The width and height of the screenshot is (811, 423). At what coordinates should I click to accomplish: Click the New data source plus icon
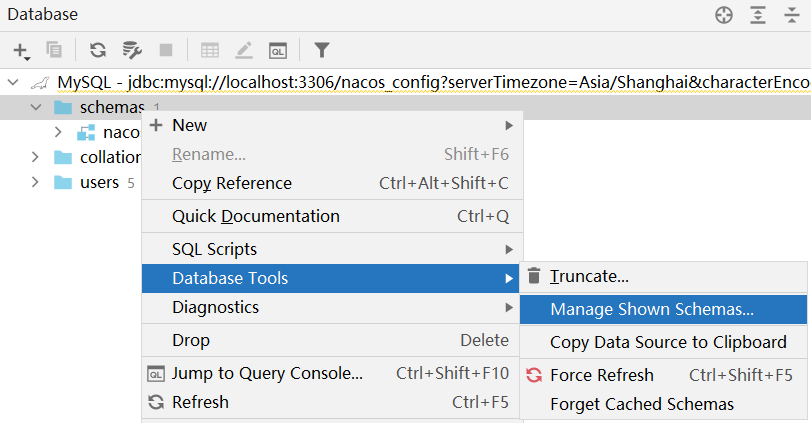21,51
